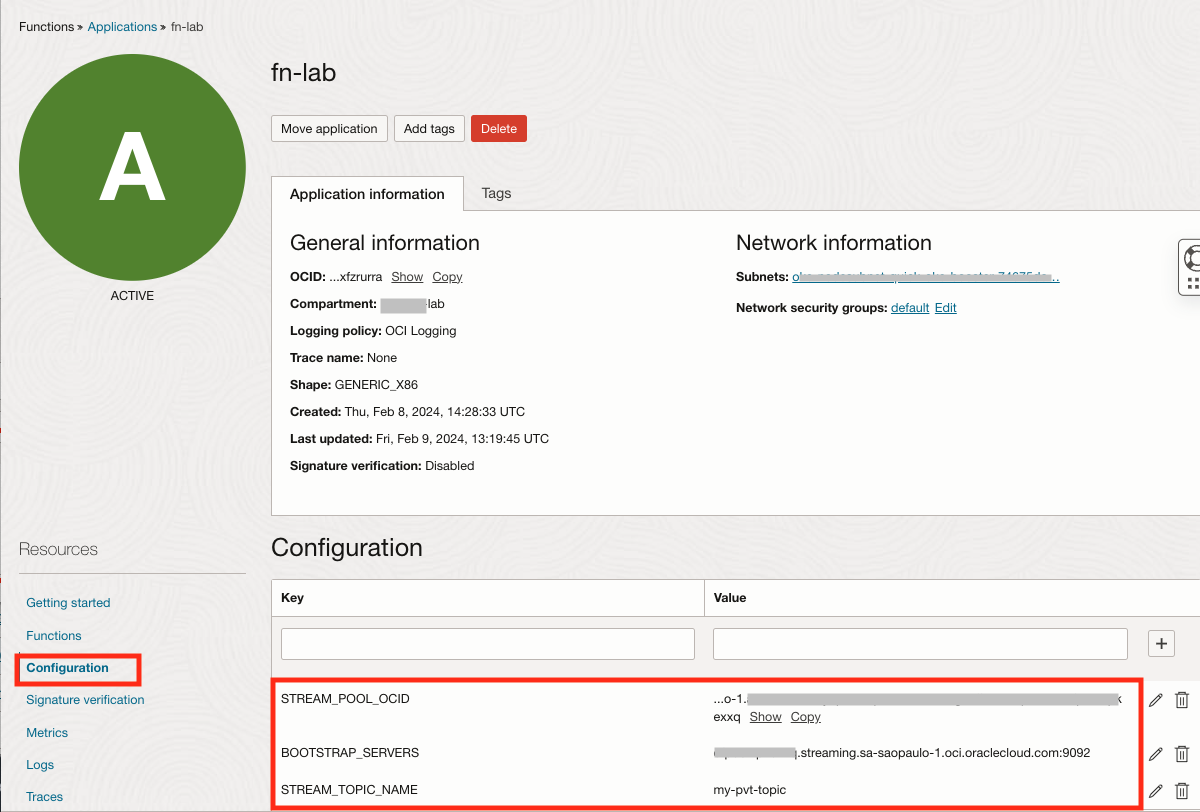The image size is (1200, 812).
Task: Select the STREAM_POOL_OCID key text
Action: coord(345,699)
